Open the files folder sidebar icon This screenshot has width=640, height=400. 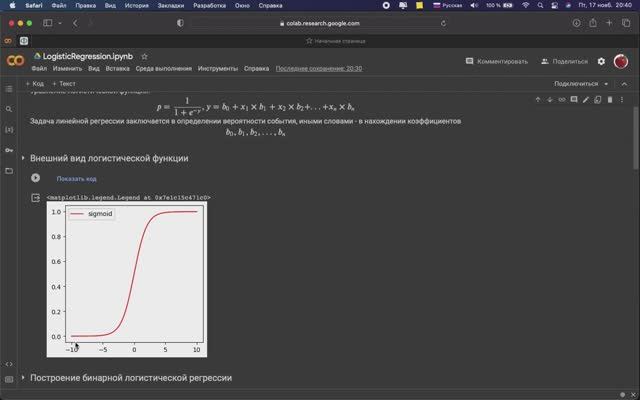pos(9,171)
